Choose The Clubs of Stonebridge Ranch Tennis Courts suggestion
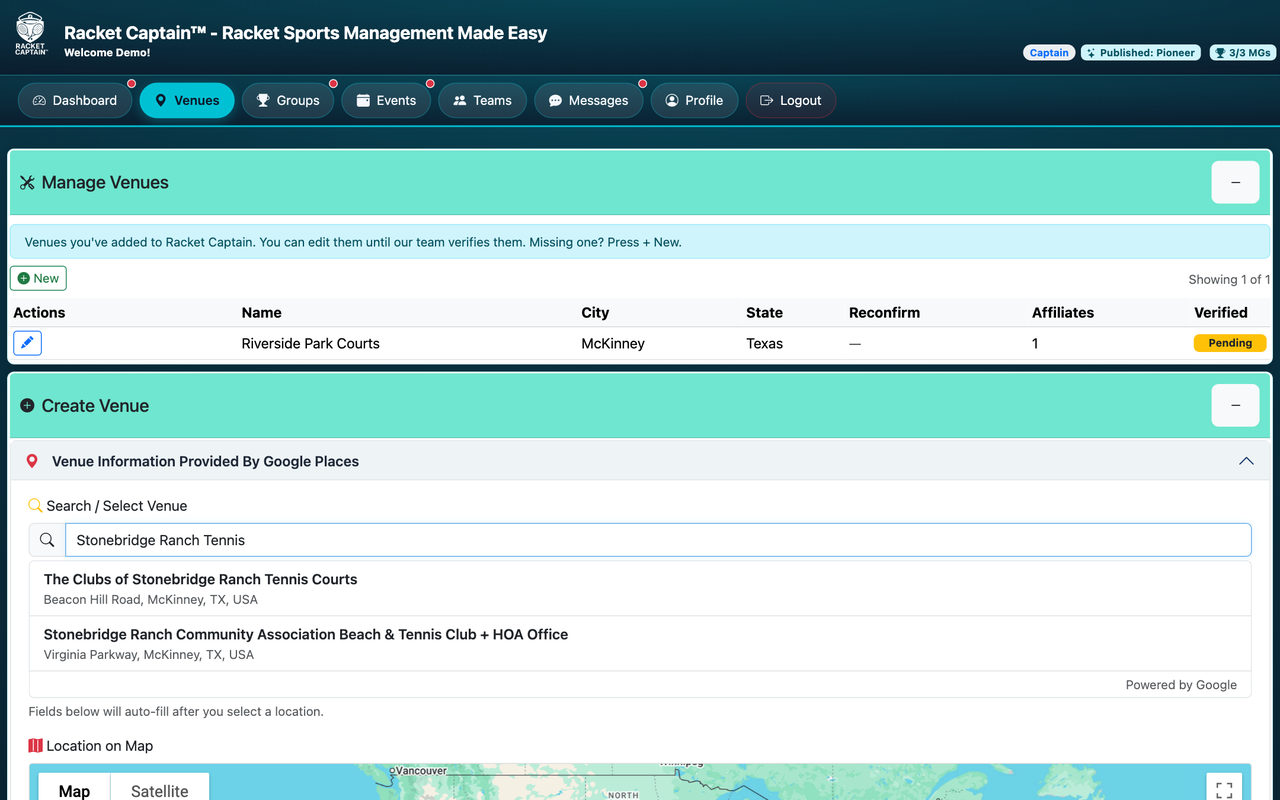1280x800 pixels. [x=640, y=588]
